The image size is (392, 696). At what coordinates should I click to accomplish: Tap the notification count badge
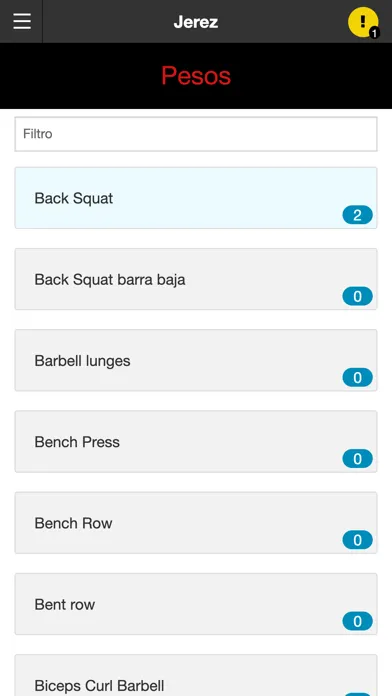click(x=374, y=33)
